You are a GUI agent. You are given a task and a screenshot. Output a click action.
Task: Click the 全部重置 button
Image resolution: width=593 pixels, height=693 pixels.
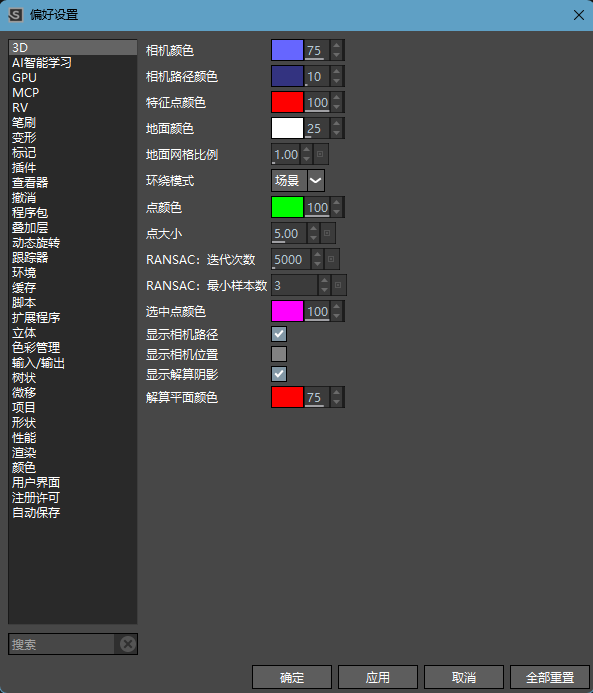550,677
